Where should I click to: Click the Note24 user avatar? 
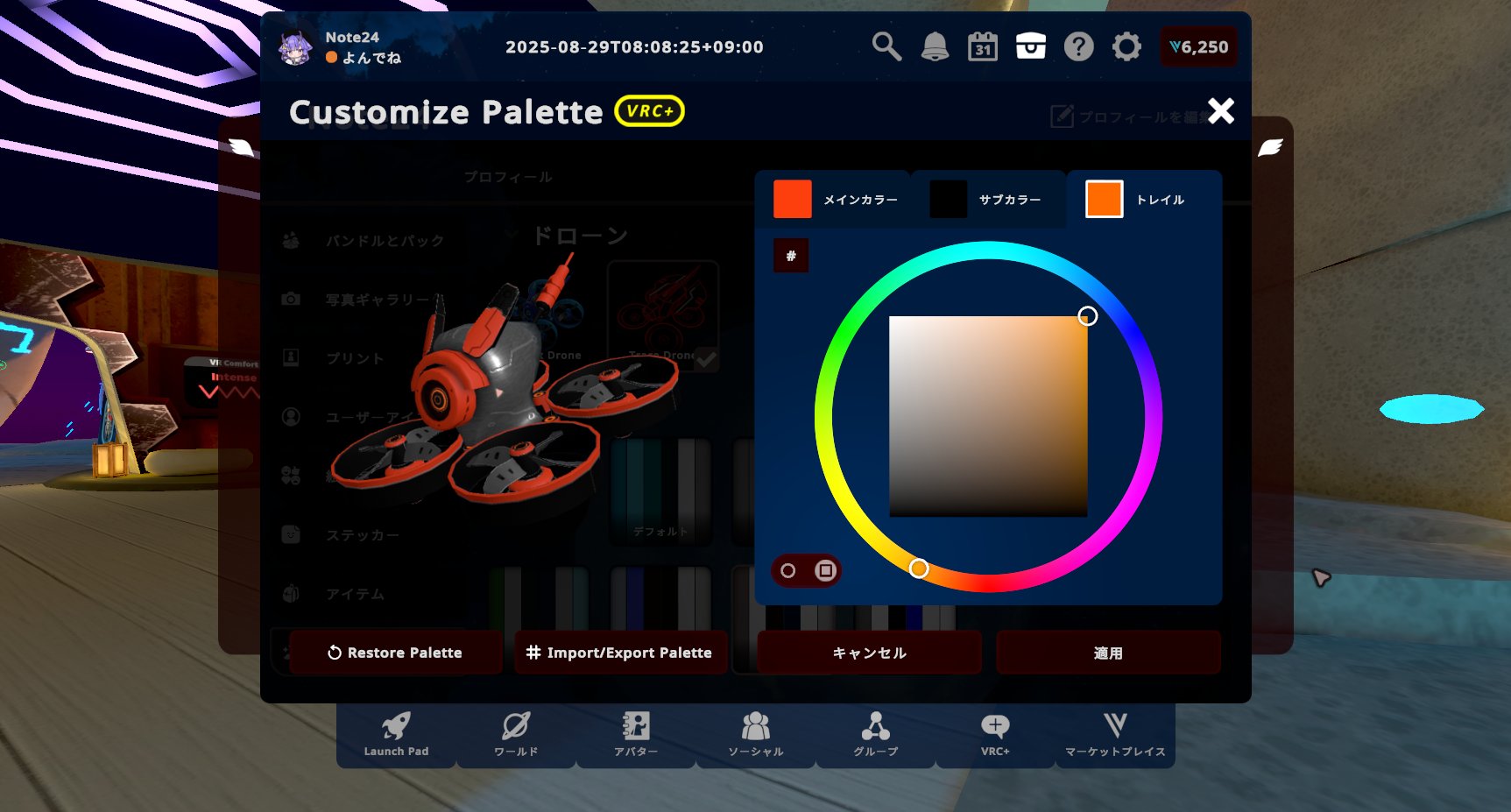coord(295,47)
